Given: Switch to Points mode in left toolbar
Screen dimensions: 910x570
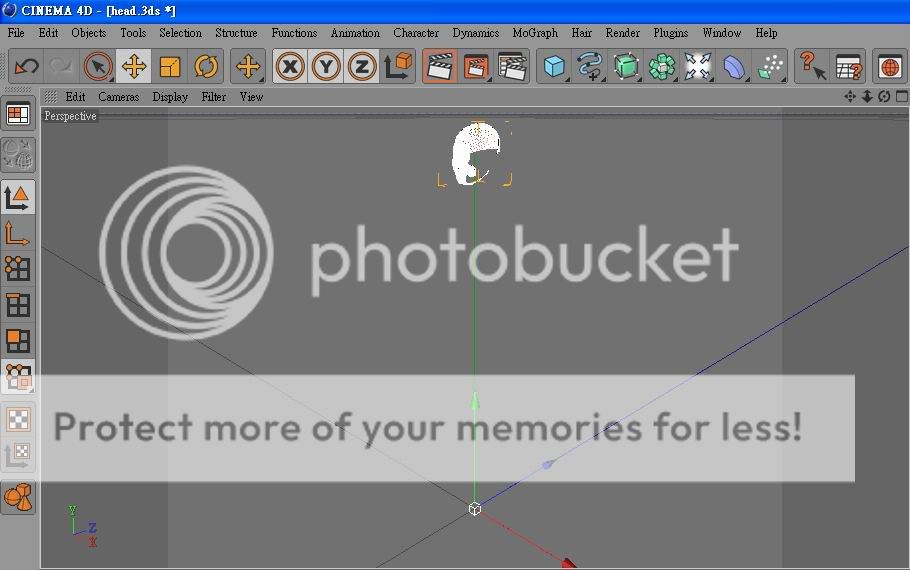Looking at the screenshot, I should pyautogui.click(x=18, y=268).
